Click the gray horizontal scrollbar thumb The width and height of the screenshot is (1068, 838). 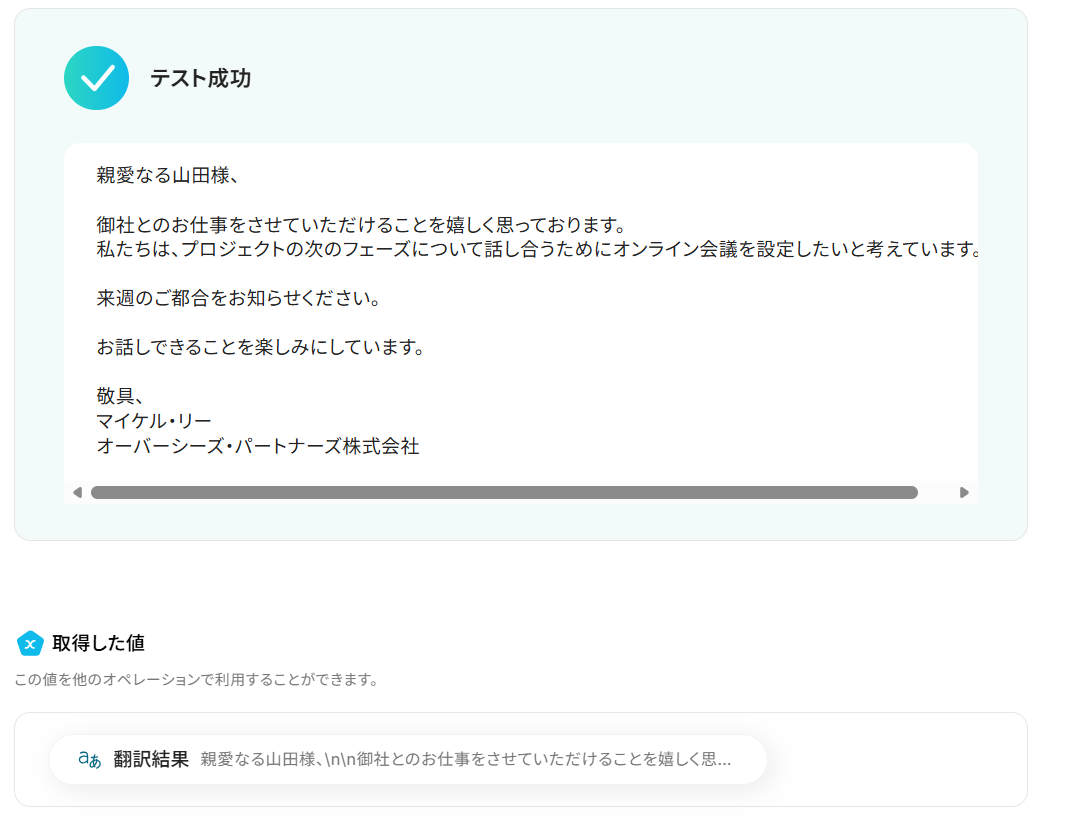(x=504, y=493)
